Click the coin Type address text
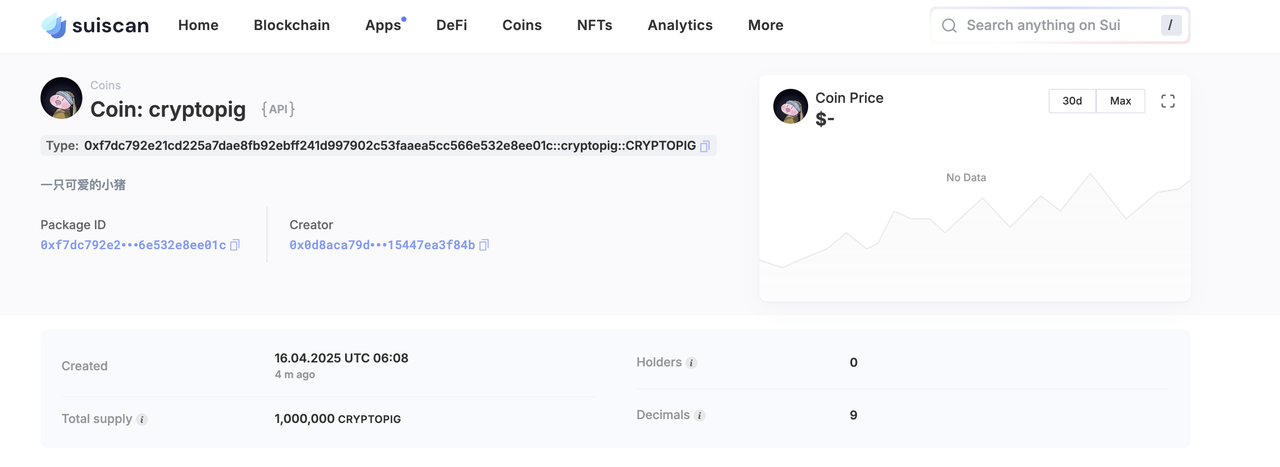1280x467 pixels. (x=390, y=146)
